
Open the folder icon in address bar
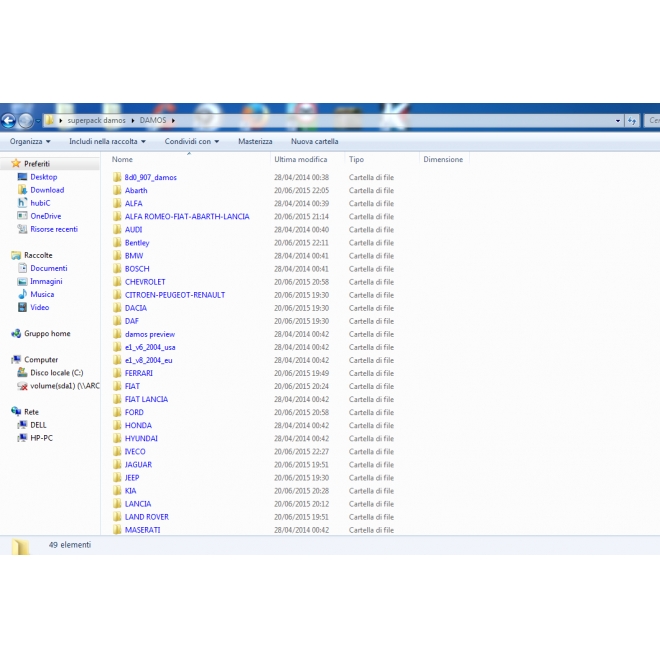point(50,121)
